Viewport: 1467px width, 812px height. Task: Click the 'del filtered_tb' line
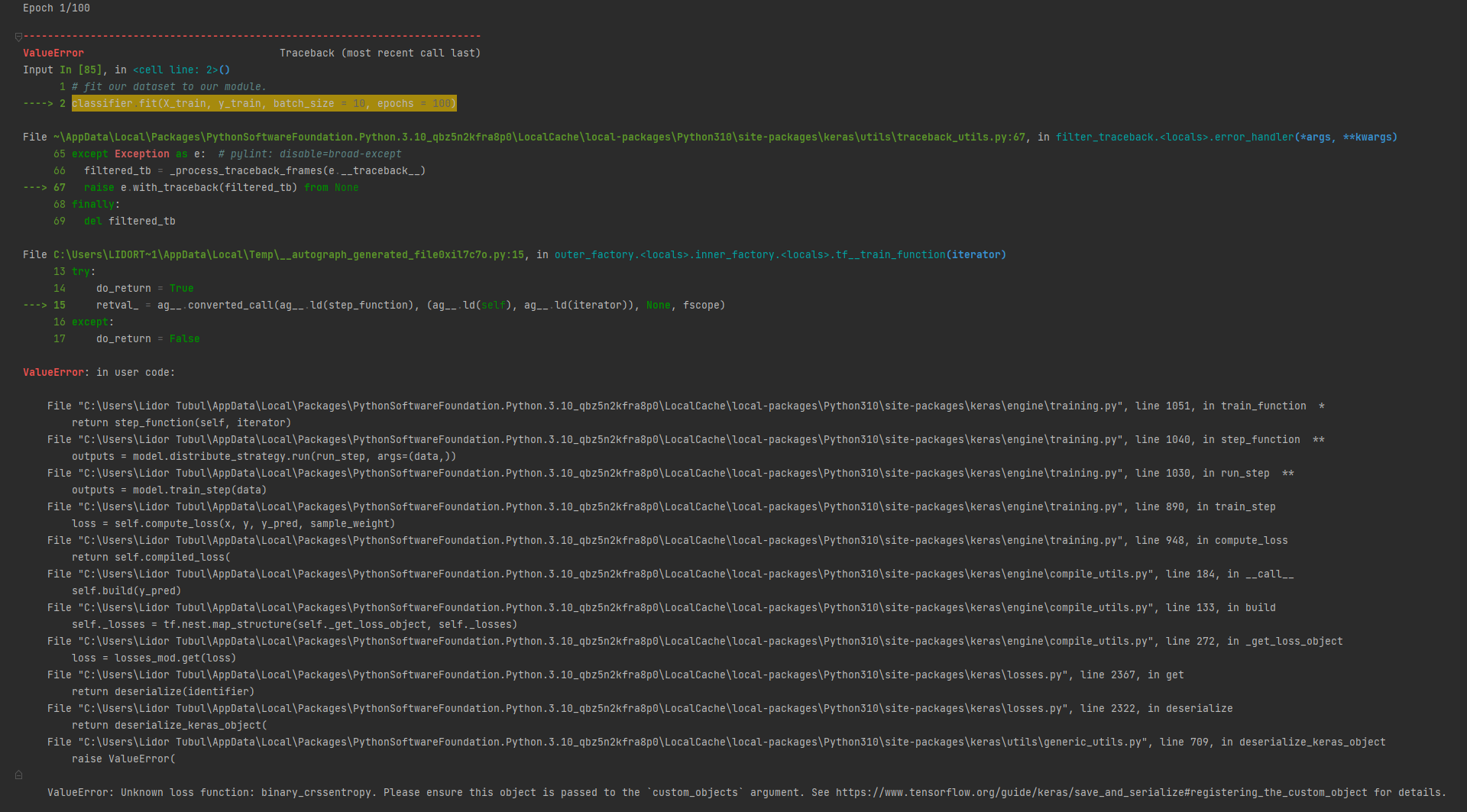click(x=130, y=221)
